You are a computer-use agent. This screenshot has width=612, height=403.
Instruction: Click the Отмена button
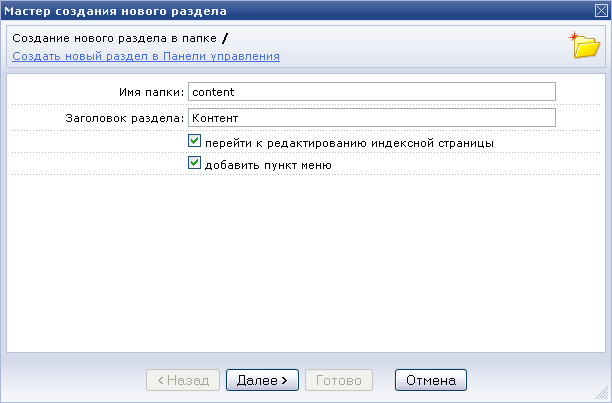click(x=431, y=380)
